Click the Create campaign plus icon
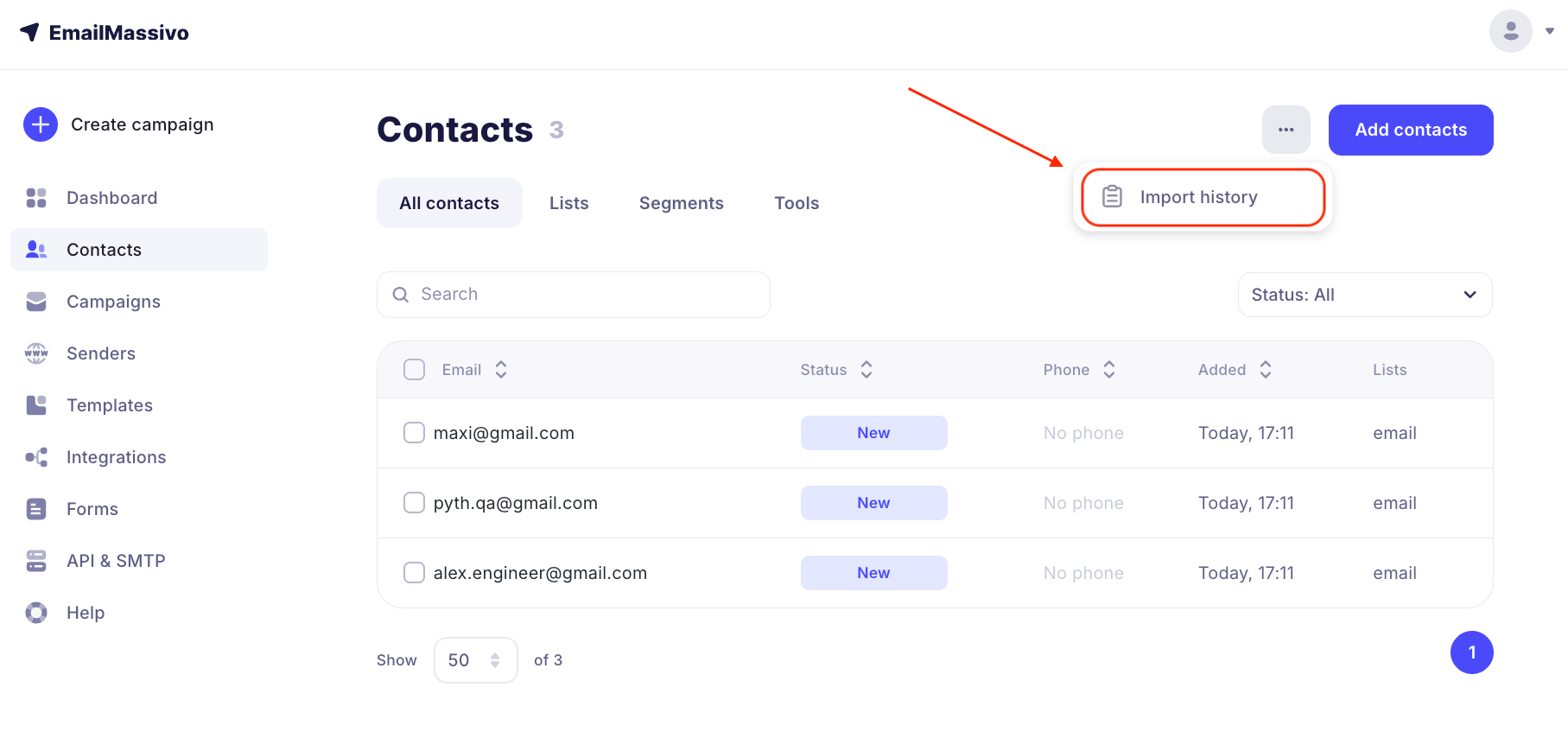Screen dimensions: 1568x738 click(41, 124)
